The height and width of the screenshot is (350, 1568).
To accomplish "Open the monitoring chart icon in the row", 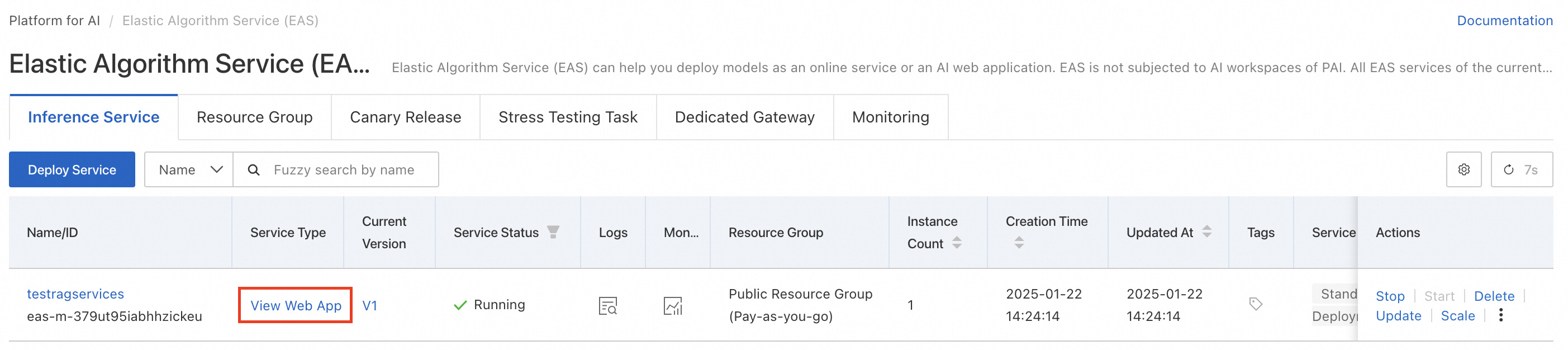I will click(x=673, y=306).
